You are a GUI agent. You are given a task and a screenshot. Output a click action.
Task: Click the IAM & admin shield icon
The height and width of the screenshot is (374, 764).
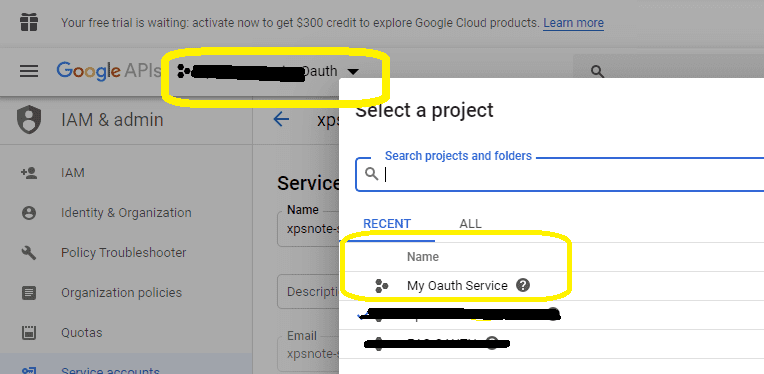(29, 120)
